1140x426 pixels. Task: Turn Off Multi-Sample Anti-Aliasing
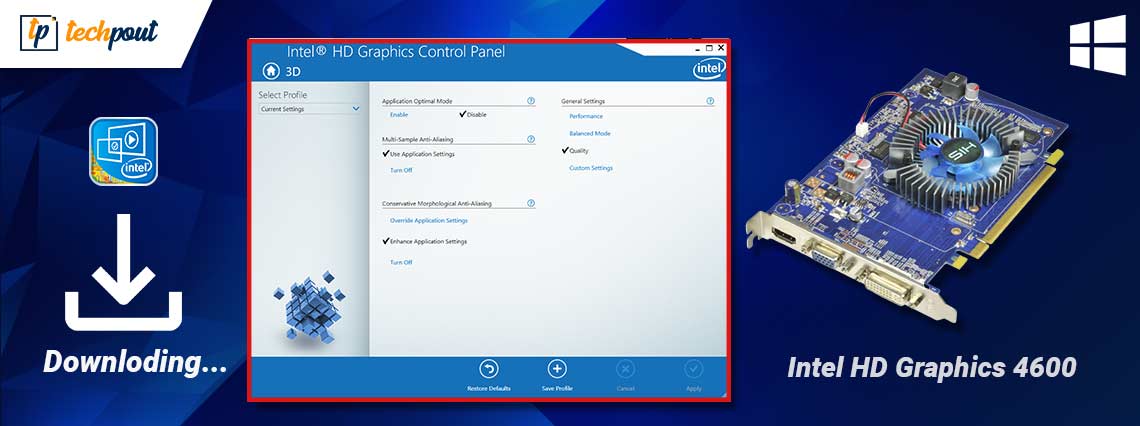coord(401,171)
